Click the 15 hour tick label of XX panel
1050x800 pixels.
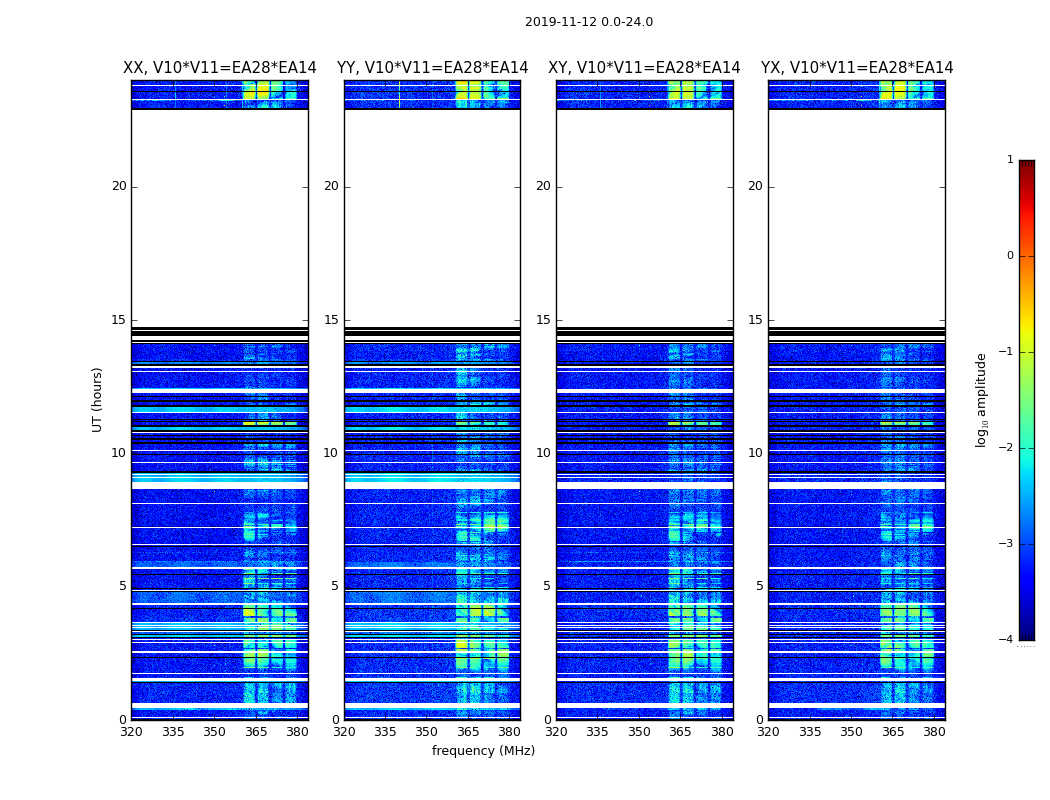click(x=119, y=320)
